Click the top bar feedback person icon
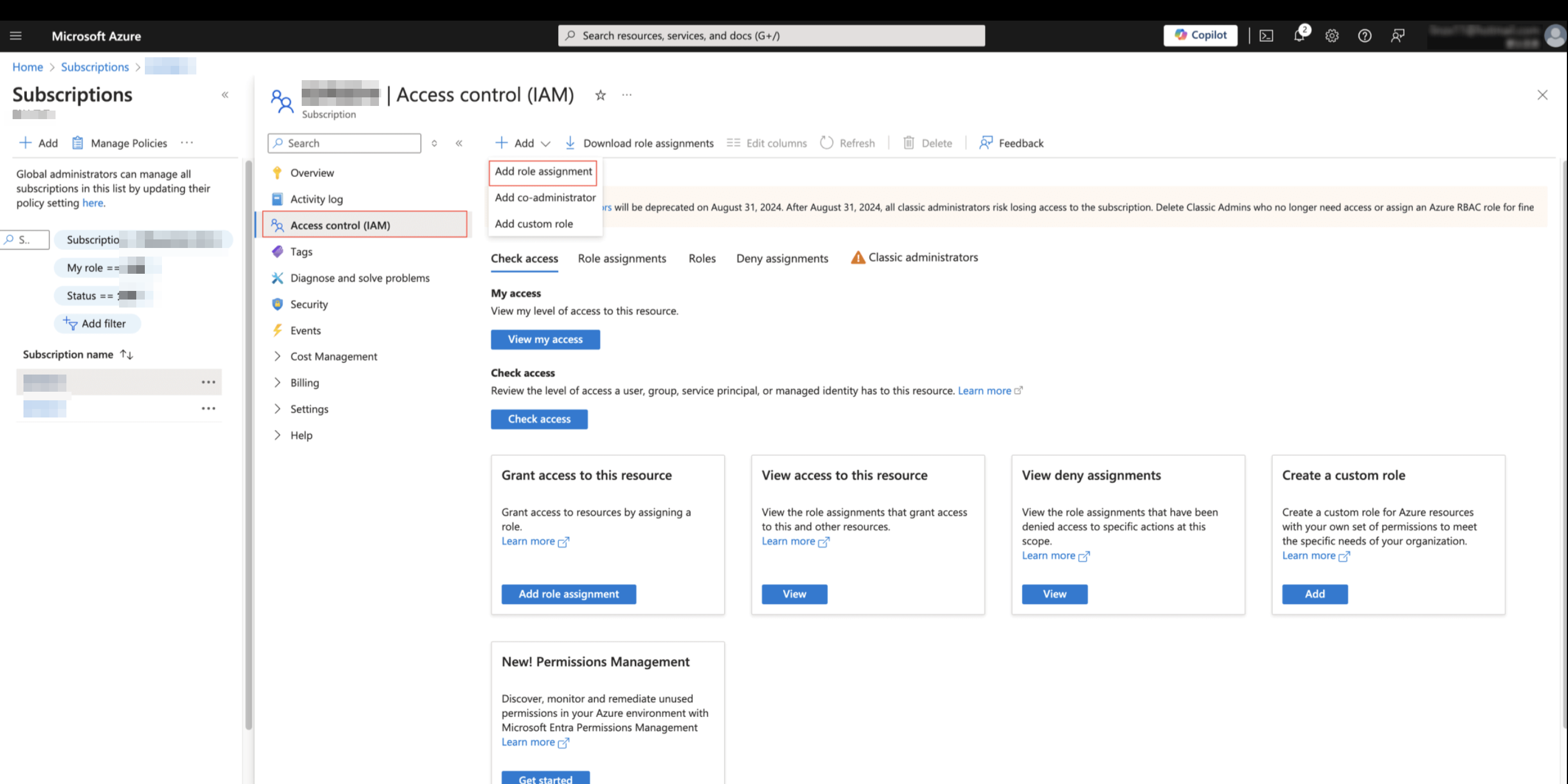 tap(1397, 36)
